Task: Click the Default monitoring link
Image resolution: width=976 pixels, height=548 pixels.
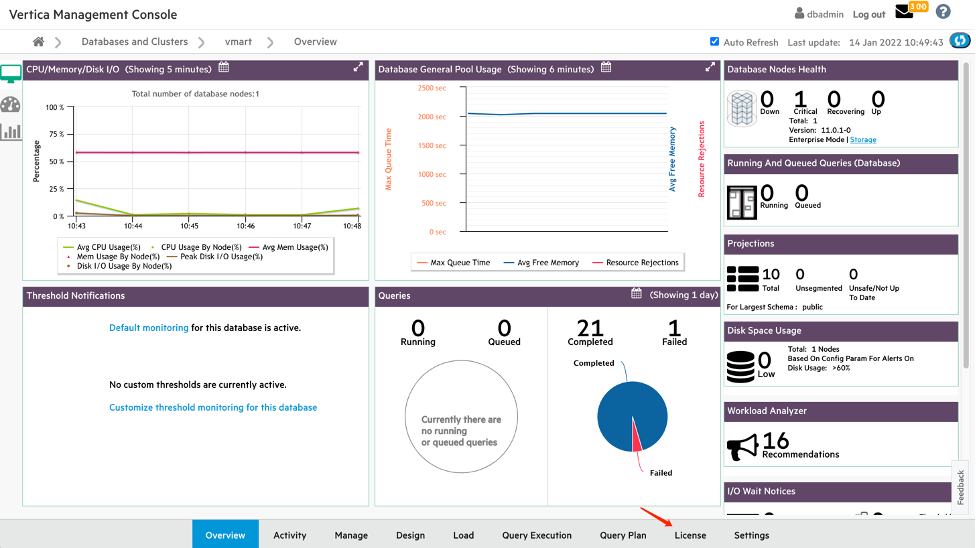Action: pos(149,328)
